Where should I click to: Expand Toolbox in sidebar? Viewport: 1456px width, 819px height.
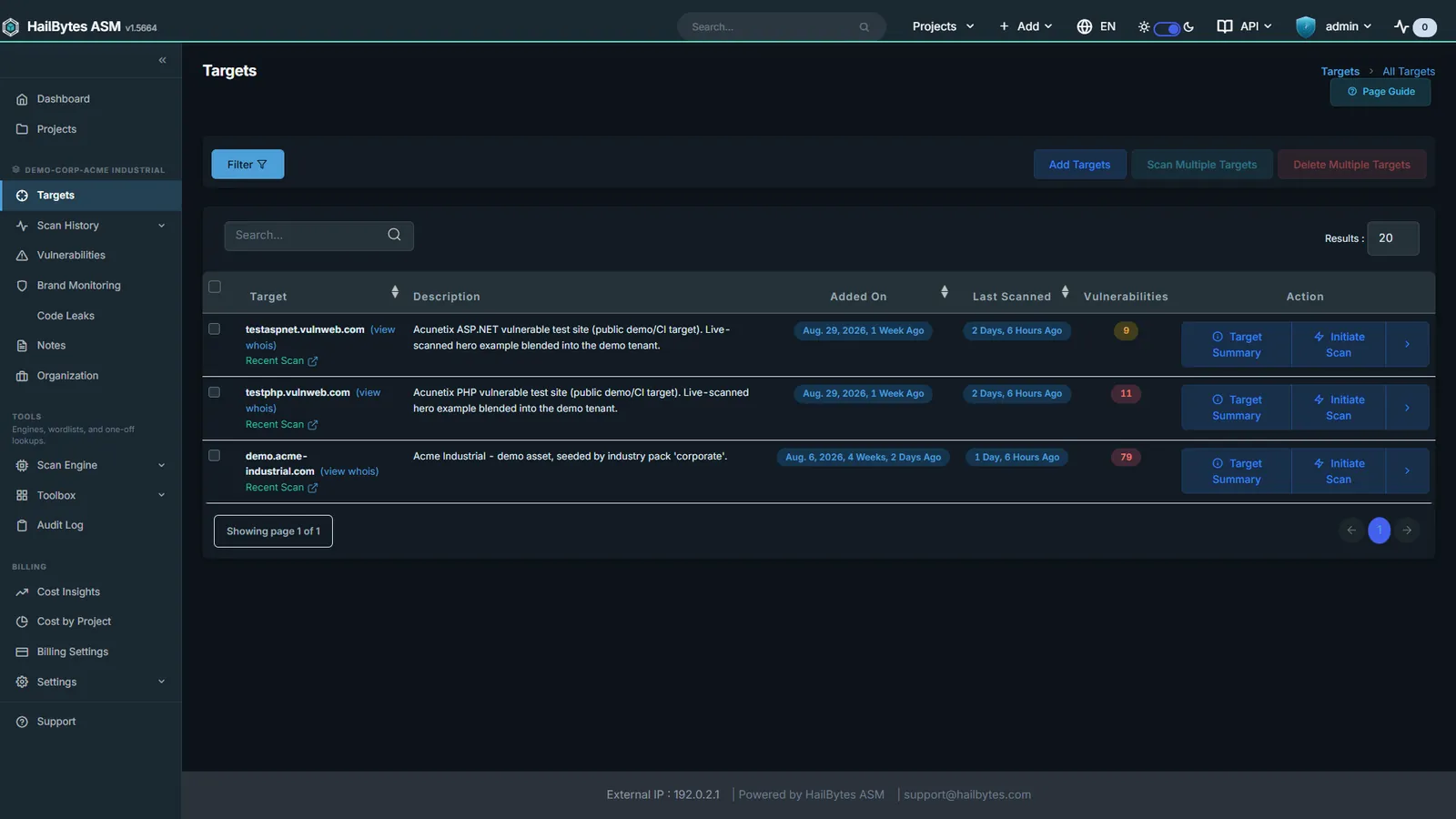point(91,495)
